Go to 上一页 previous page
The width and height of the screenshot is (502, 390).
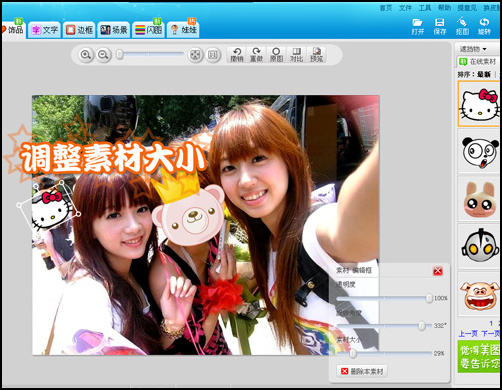tap(468, 334)
